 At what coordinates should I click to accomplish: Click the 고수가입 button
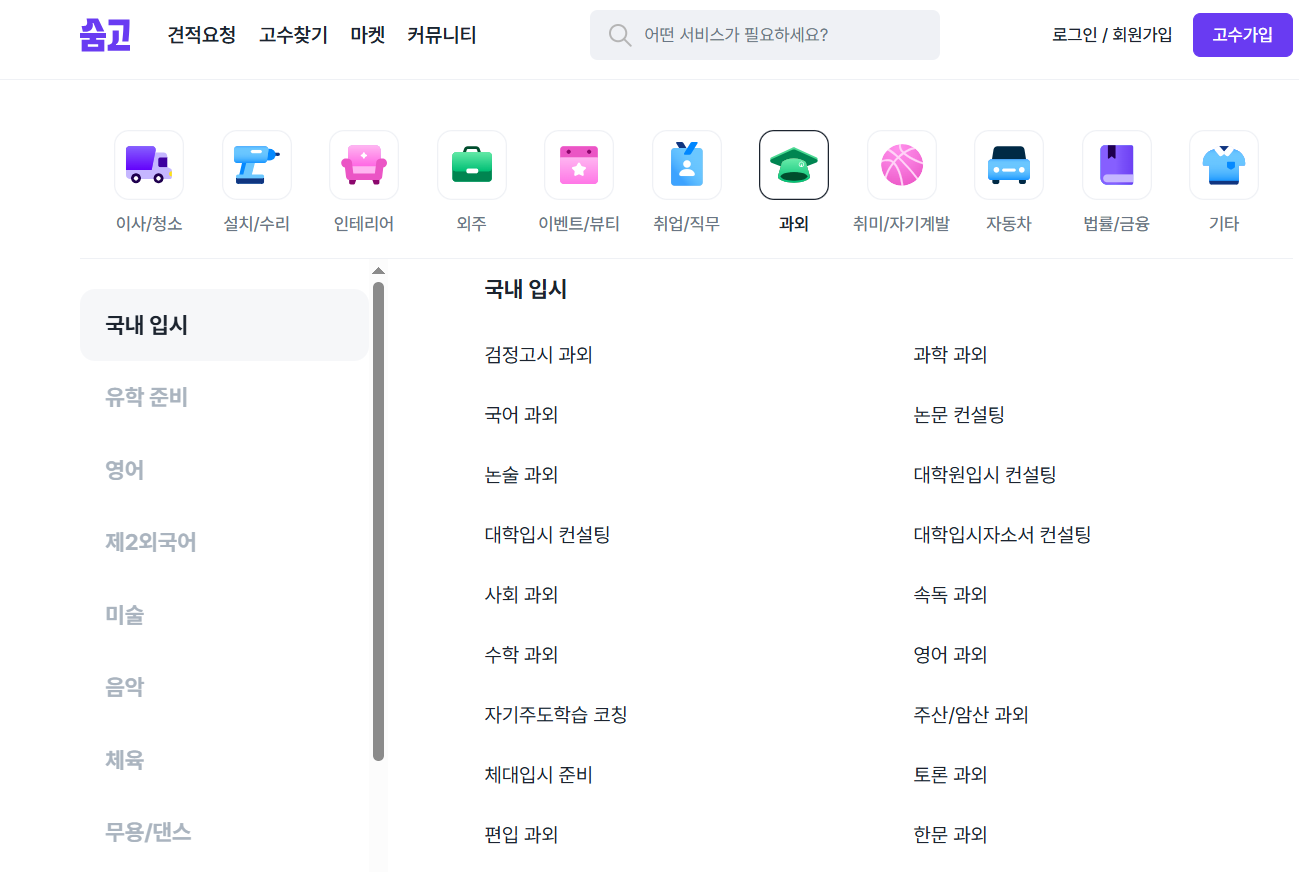pyautogui.click(x=1242, y=34)
